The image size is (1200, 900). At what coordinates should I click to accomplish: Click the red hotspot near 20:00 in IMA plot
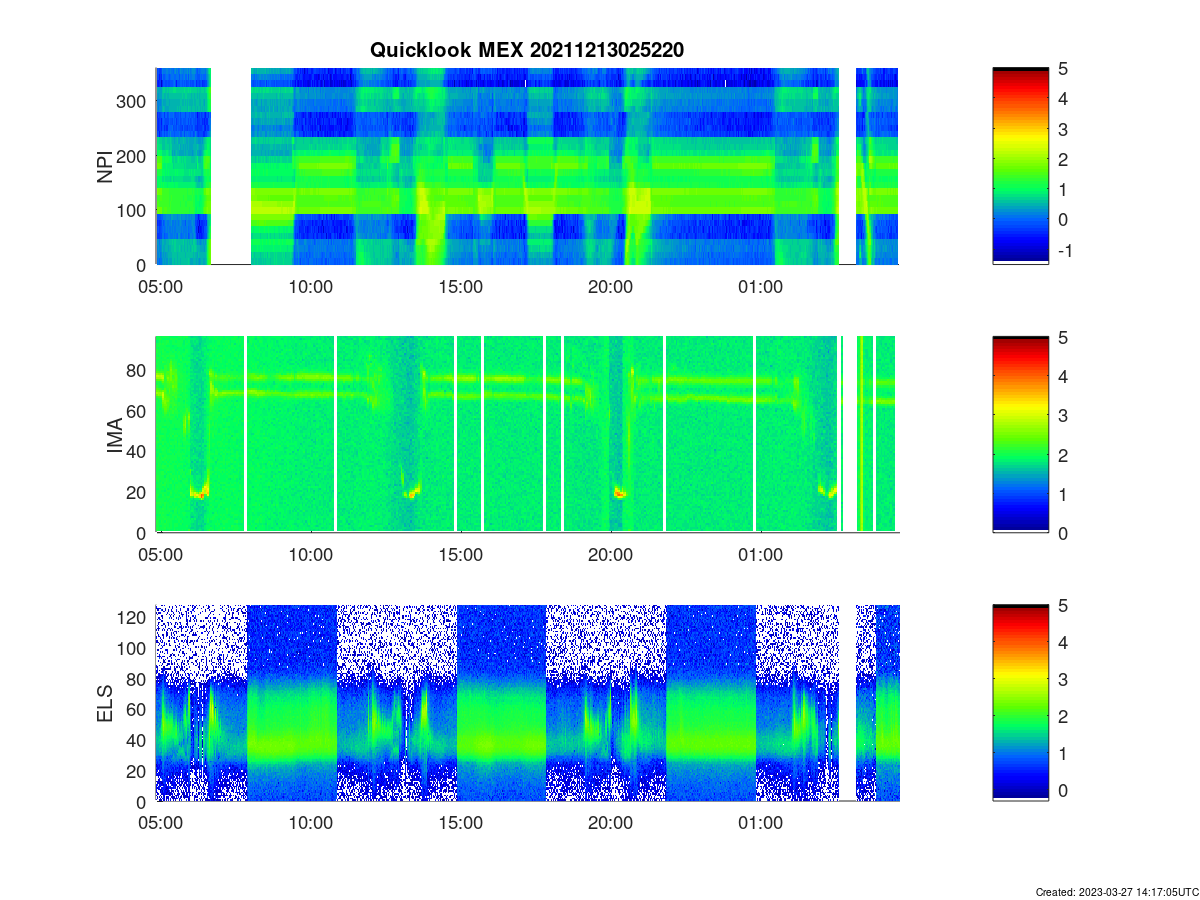tap(619, 493)
